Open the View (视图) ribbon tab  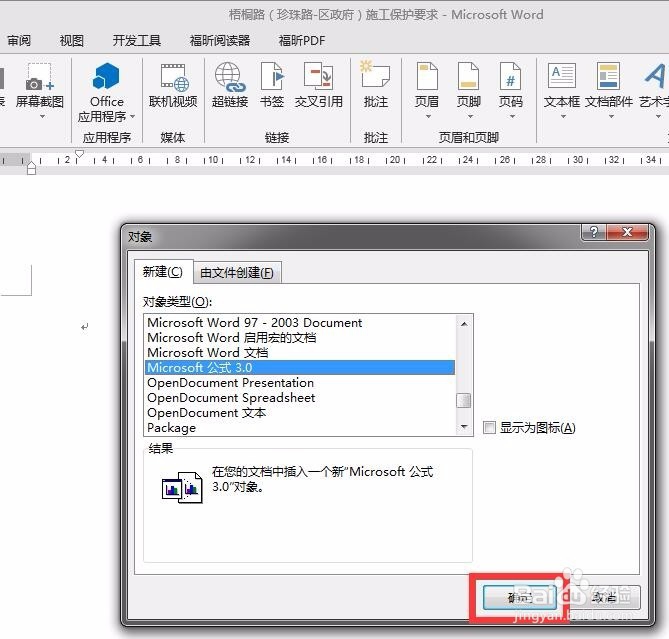(71, 41)
